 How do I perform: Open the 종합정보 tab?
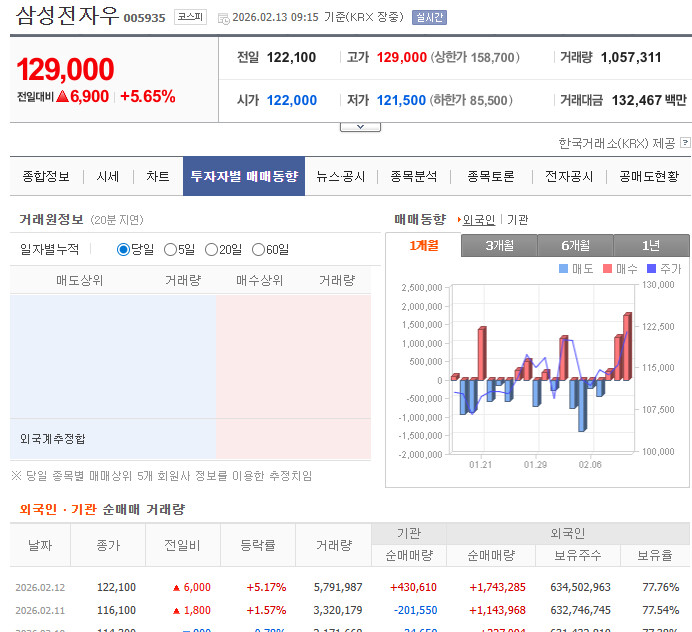pyautogui.click(x=46, y=177)
